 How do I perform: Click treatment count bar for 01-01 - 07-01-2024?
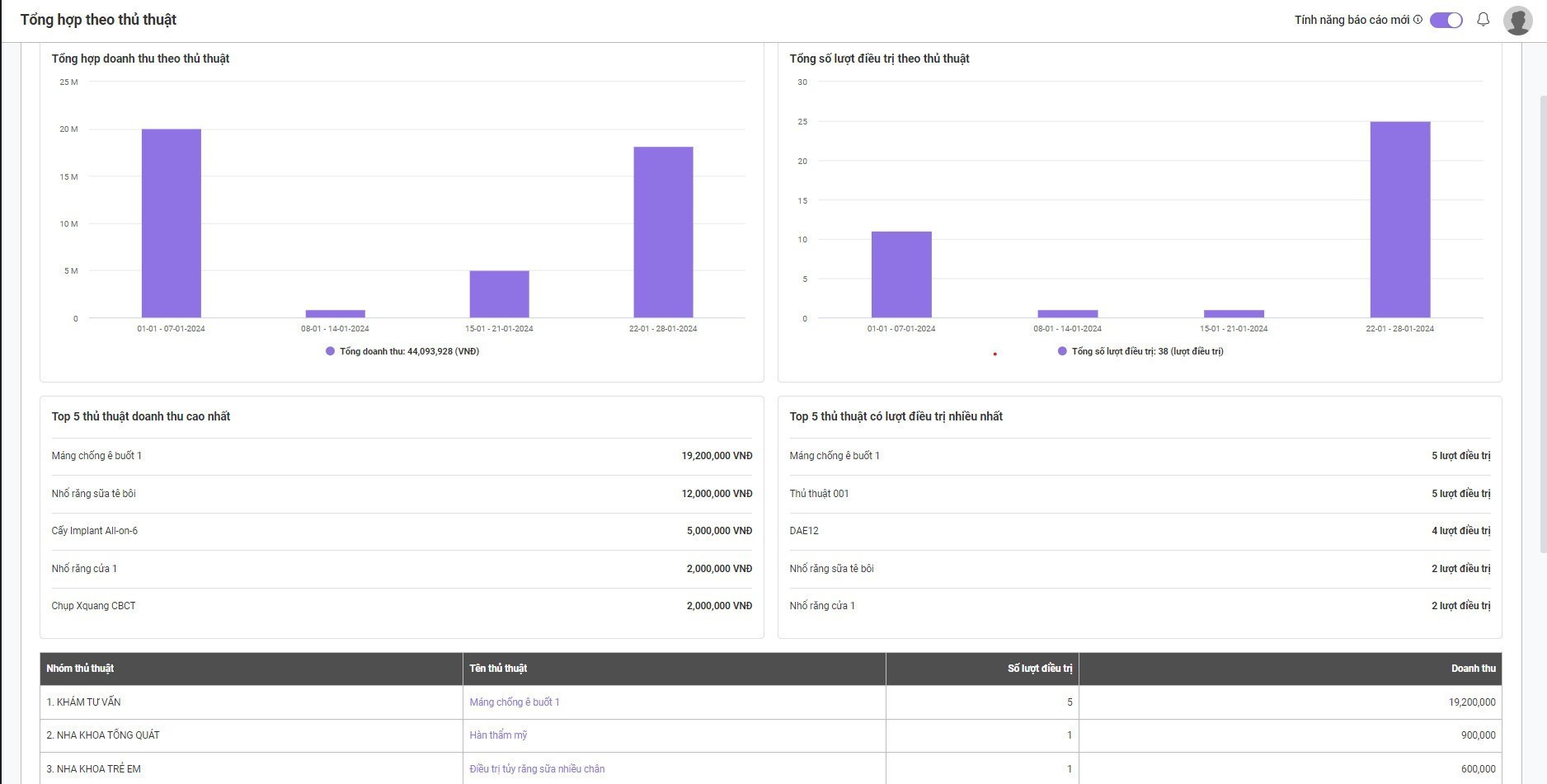point(901,275)
